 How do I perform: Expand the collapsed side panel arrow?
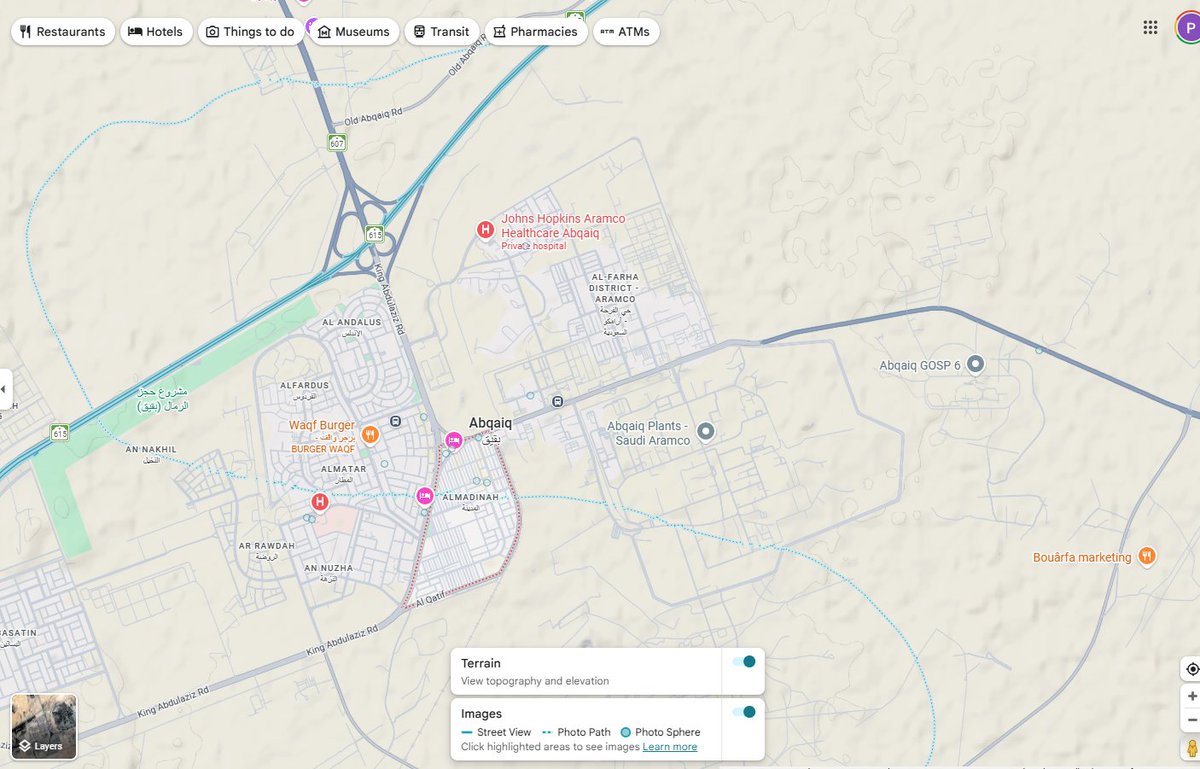coord(4,388)
